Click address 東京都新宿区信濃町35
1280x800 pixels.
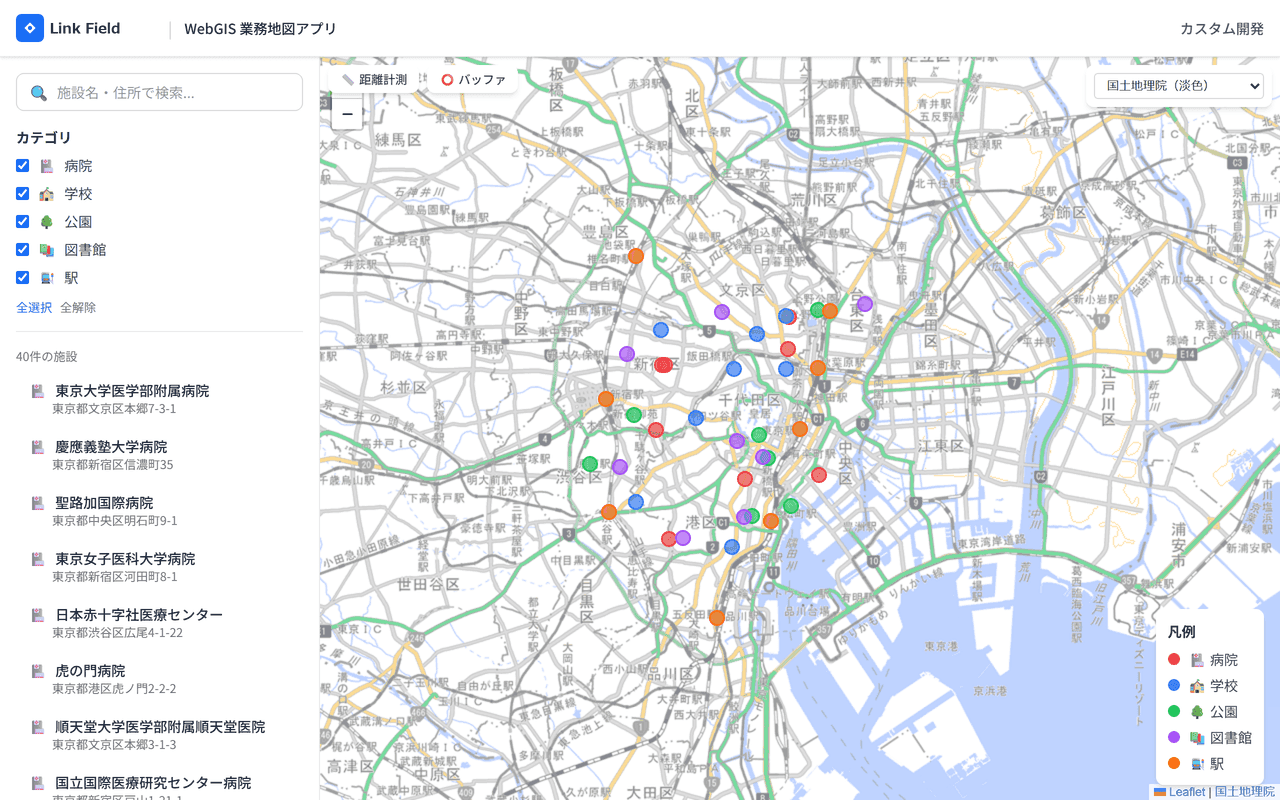point(113,465)
